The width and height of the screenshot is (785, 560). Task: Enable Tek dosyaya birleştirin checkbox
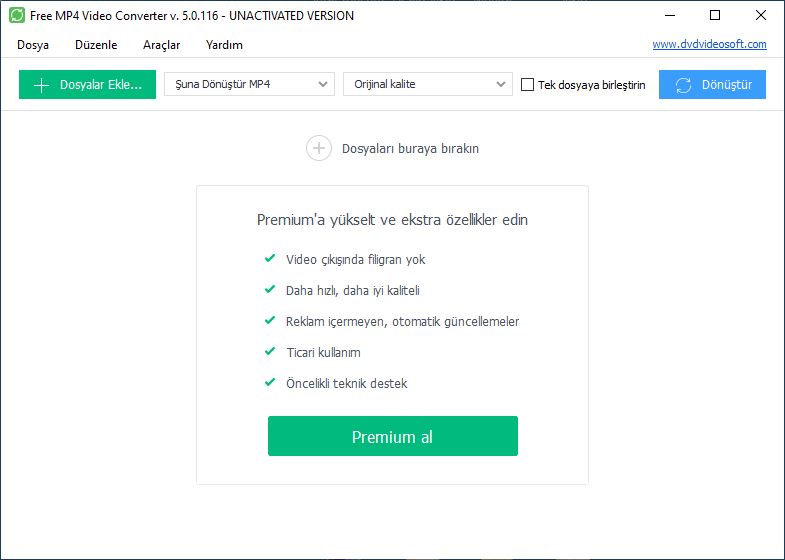(x=527, y=85)
